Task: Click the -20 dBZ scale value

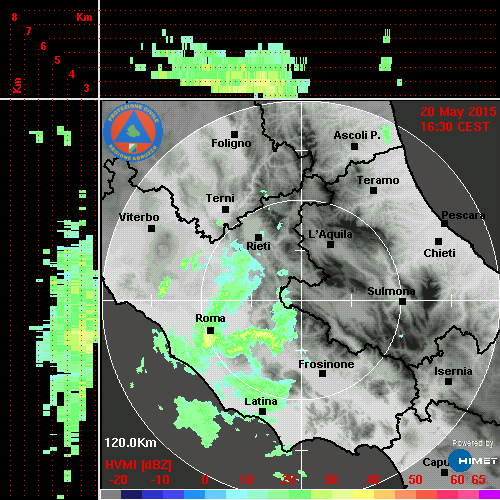Action: [x=118, y=480]
